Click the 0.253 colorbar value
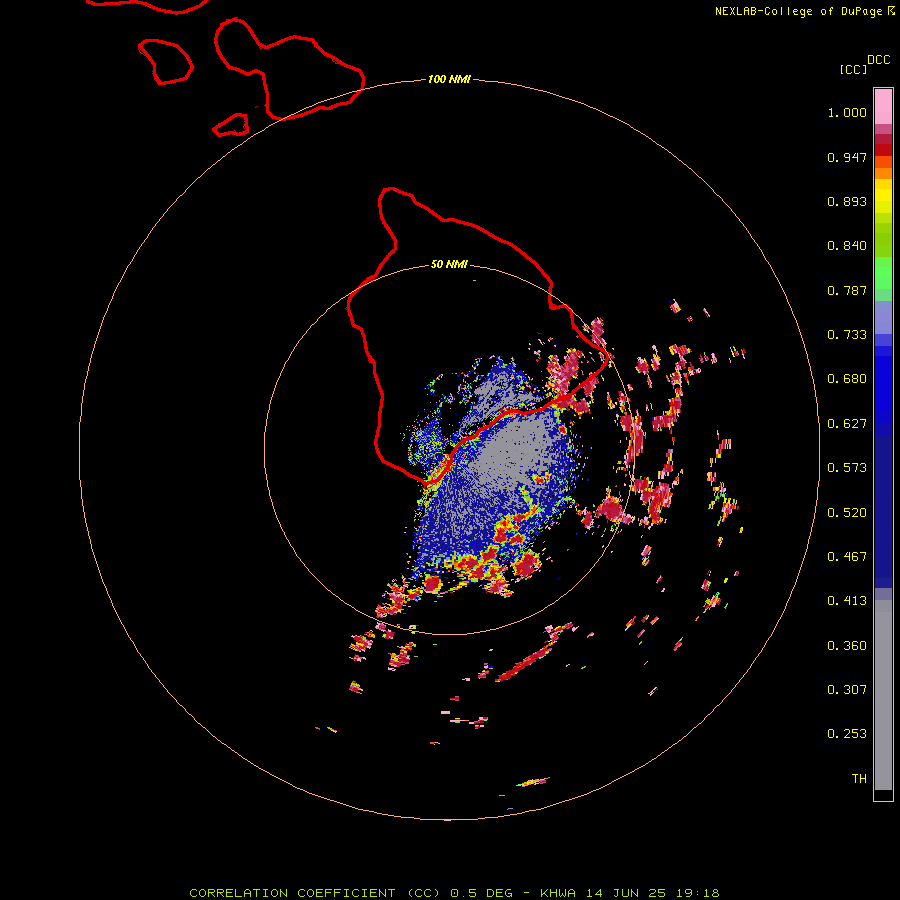Viewport: 900px width, 900px height. [x=847, y=734]
